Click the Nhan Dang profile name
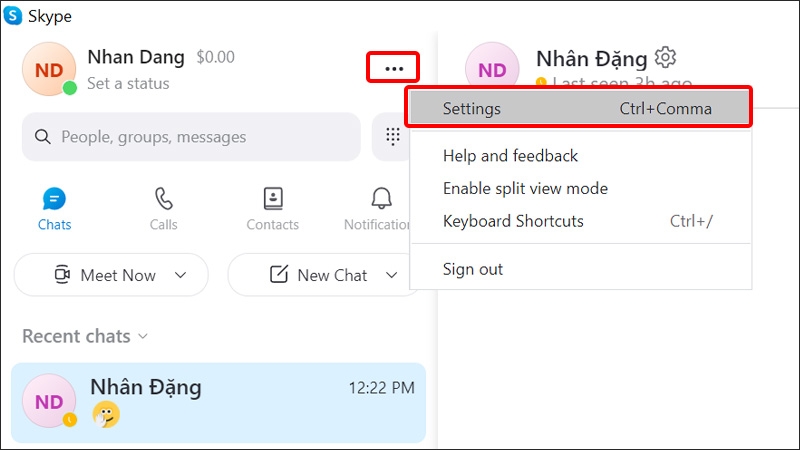The height and width of the screenshot is (450, 800). pyautogui.click(x=136, y=57)
